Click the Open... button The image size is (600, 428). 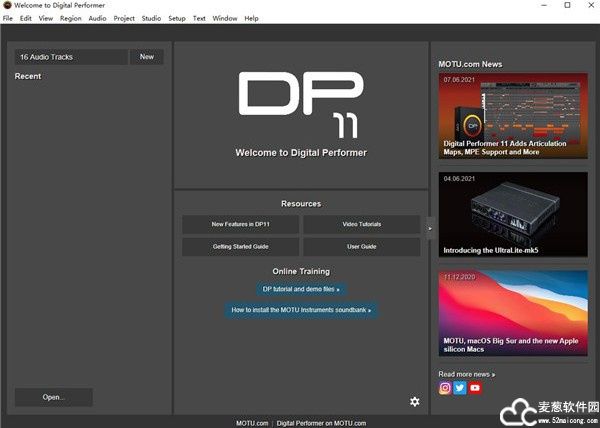point(54,397)
